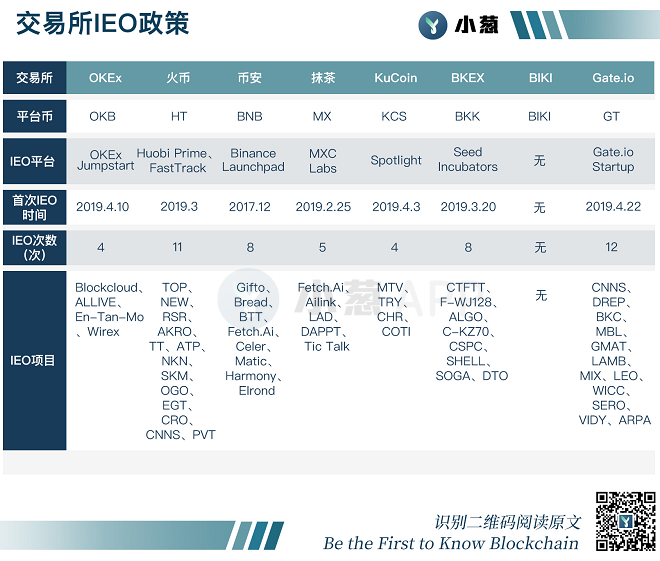Select the IEO项目 row label
This screenshot has height=561, width=660.
pyautogui.click(x=34, y=360)
